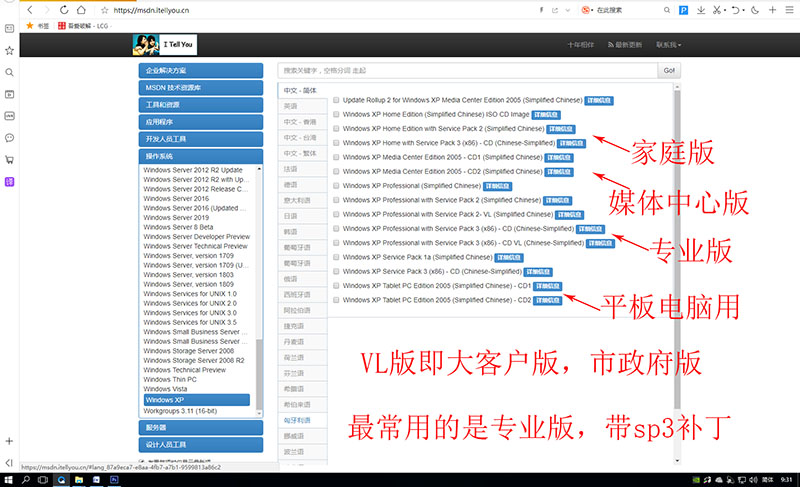The image size is (800, 487).
Task: Open the browser hamburger menu
Action: pyautogui.click(x=789, y=10)
